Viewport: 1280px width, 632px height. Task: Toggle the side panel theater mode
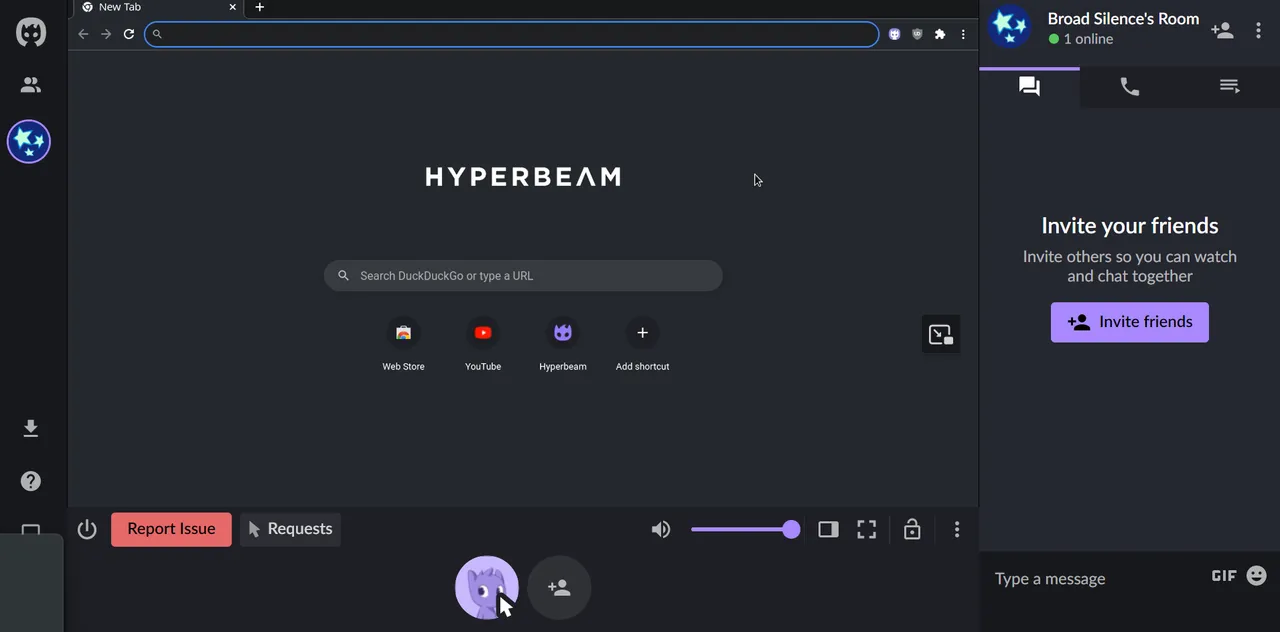[828, 529]
